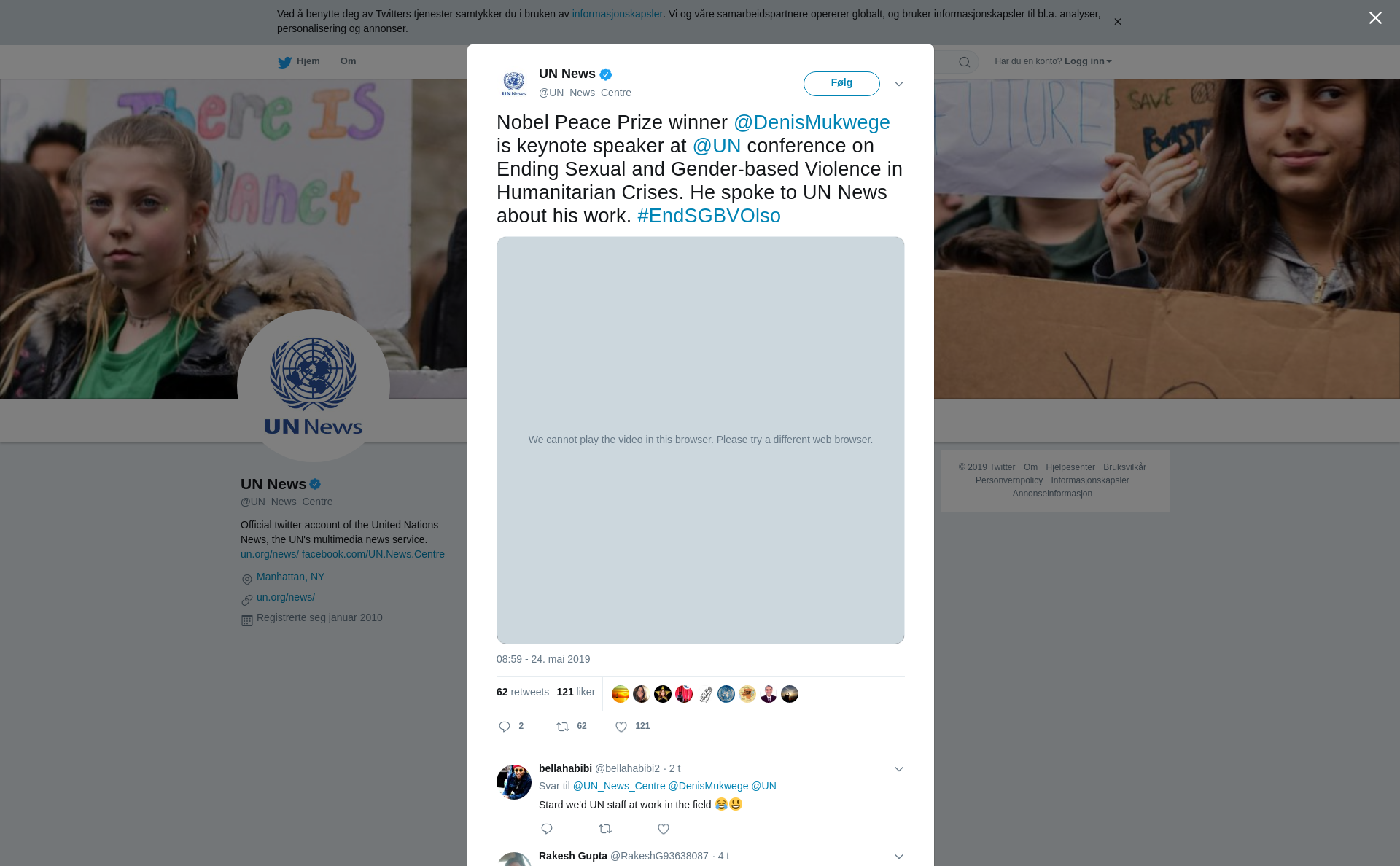Dismiss the cookie notice with the small x
The height and width of the screenshot is (866, 1400).
click(x=1117, y=22)
